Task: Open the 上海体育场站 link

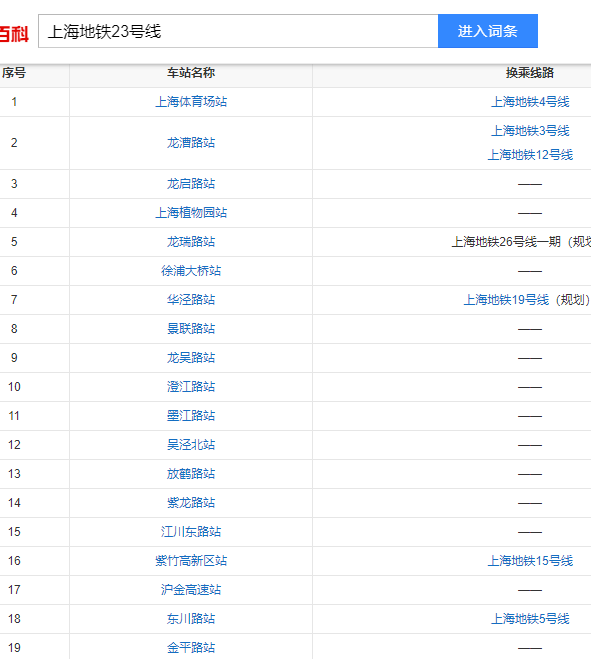Action: [191, 102]
